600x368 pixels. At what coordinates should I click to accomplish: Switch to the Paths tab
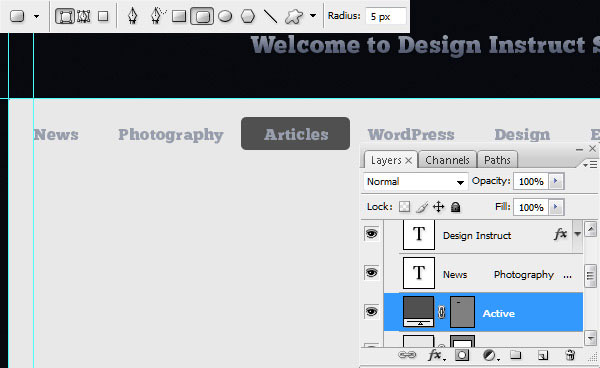click(497, 160)
